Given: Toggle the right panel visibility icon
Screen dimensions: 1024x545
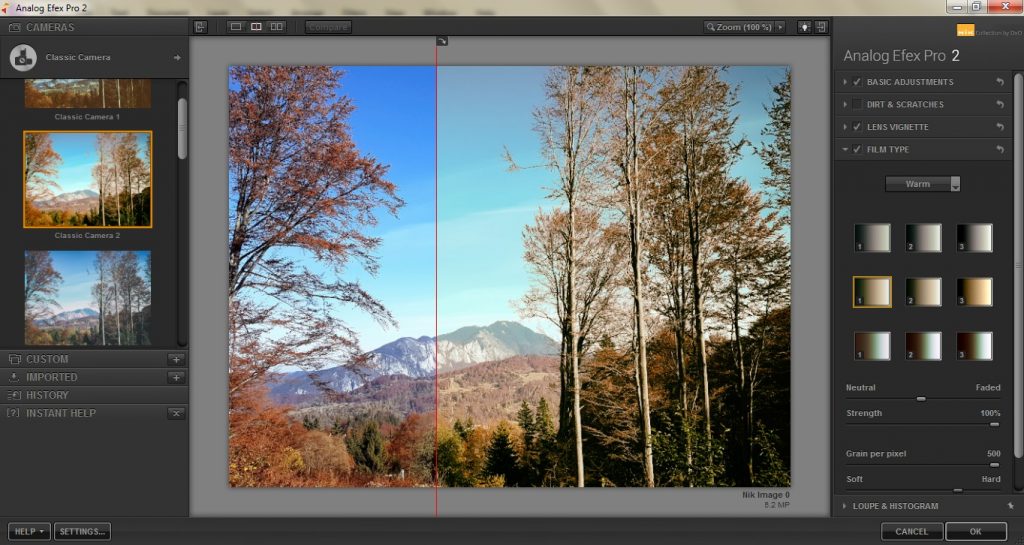Looking at the screenshot, I should pos(821,27).
